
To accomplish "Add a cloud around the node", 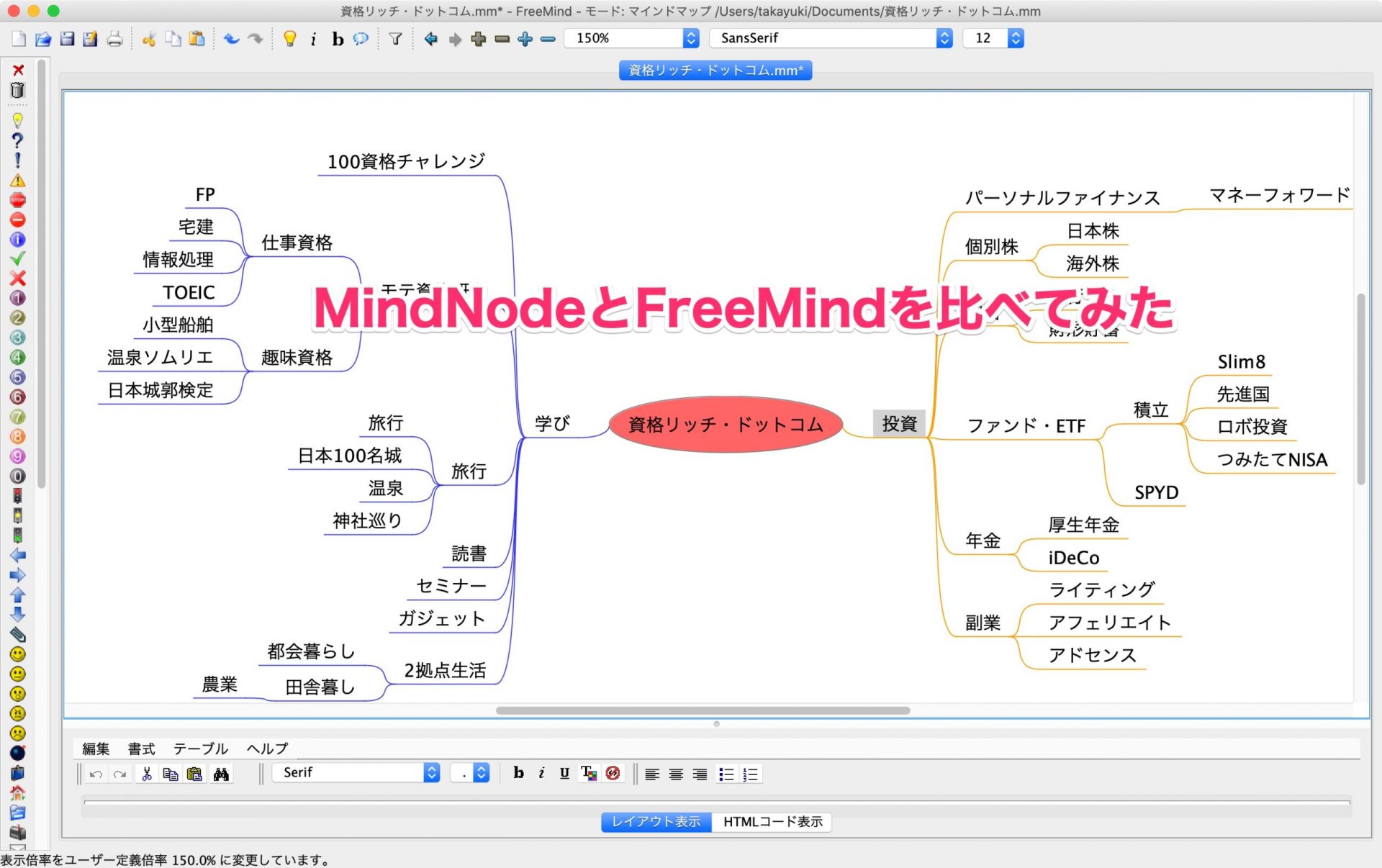I will tap(361, 39).
